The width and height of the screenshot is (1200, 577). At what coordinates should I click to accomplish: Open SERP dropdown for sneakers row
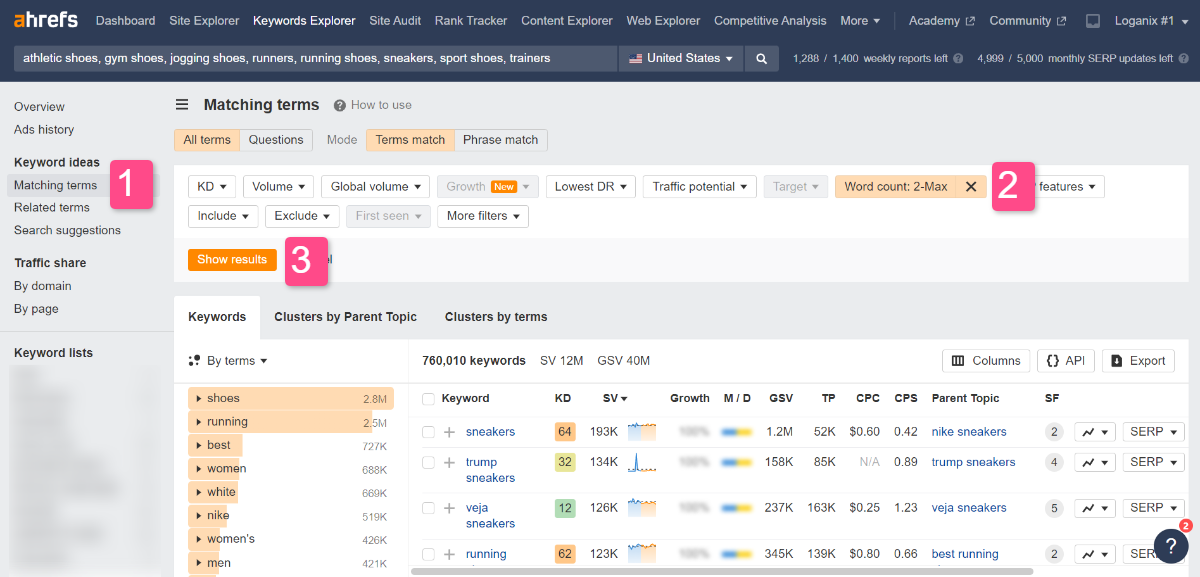[x=1153, y=432]
